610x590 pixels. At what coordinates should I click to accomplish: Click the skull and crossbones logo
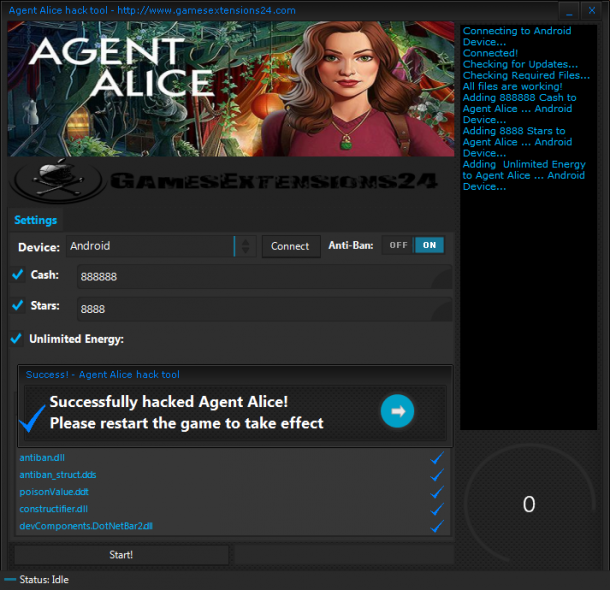tap(58, 180)
